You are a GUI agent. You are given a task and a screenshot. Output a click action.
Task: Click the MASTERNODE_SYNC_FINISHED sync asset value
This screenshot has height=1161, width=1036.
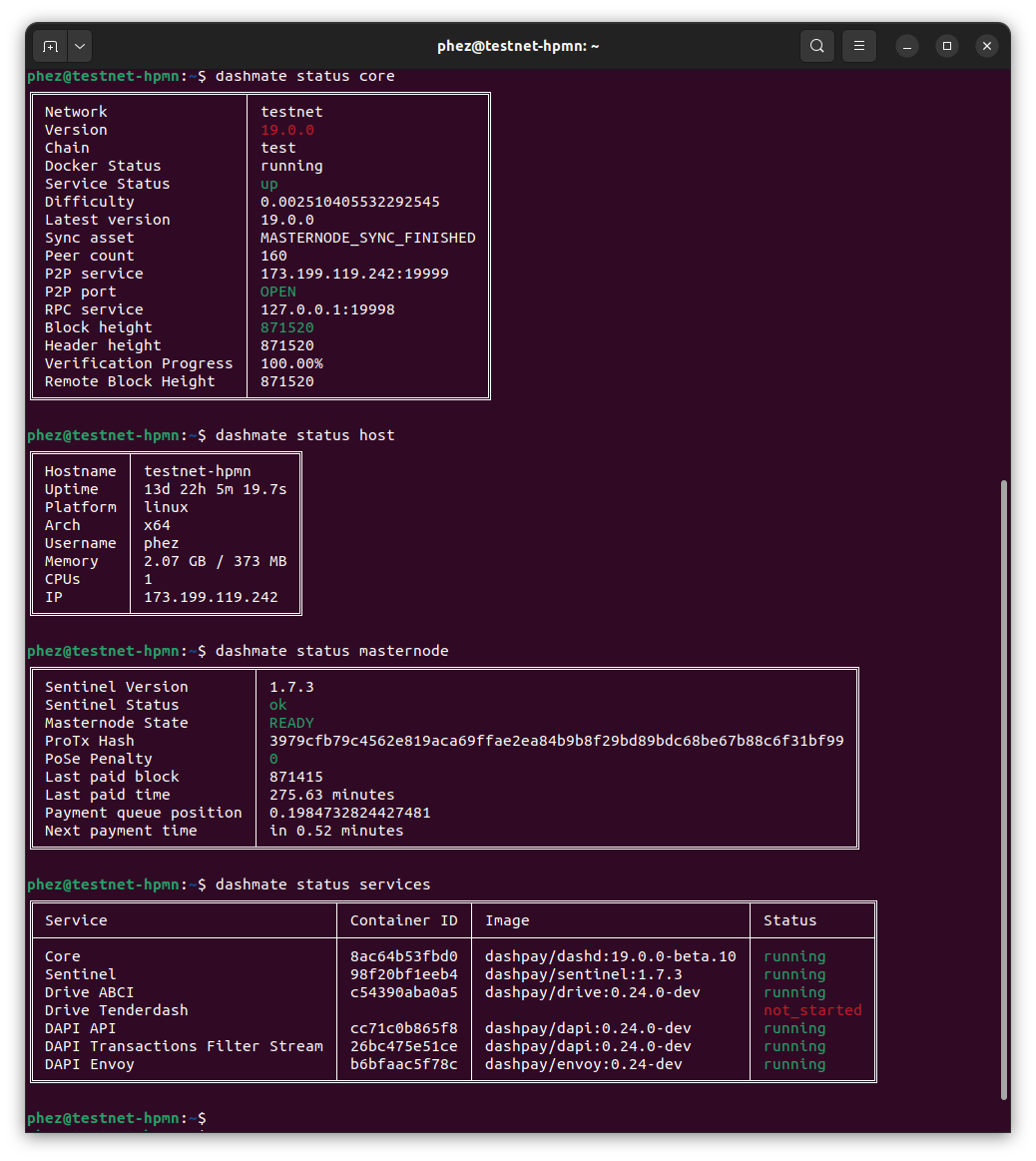[367, 238]
